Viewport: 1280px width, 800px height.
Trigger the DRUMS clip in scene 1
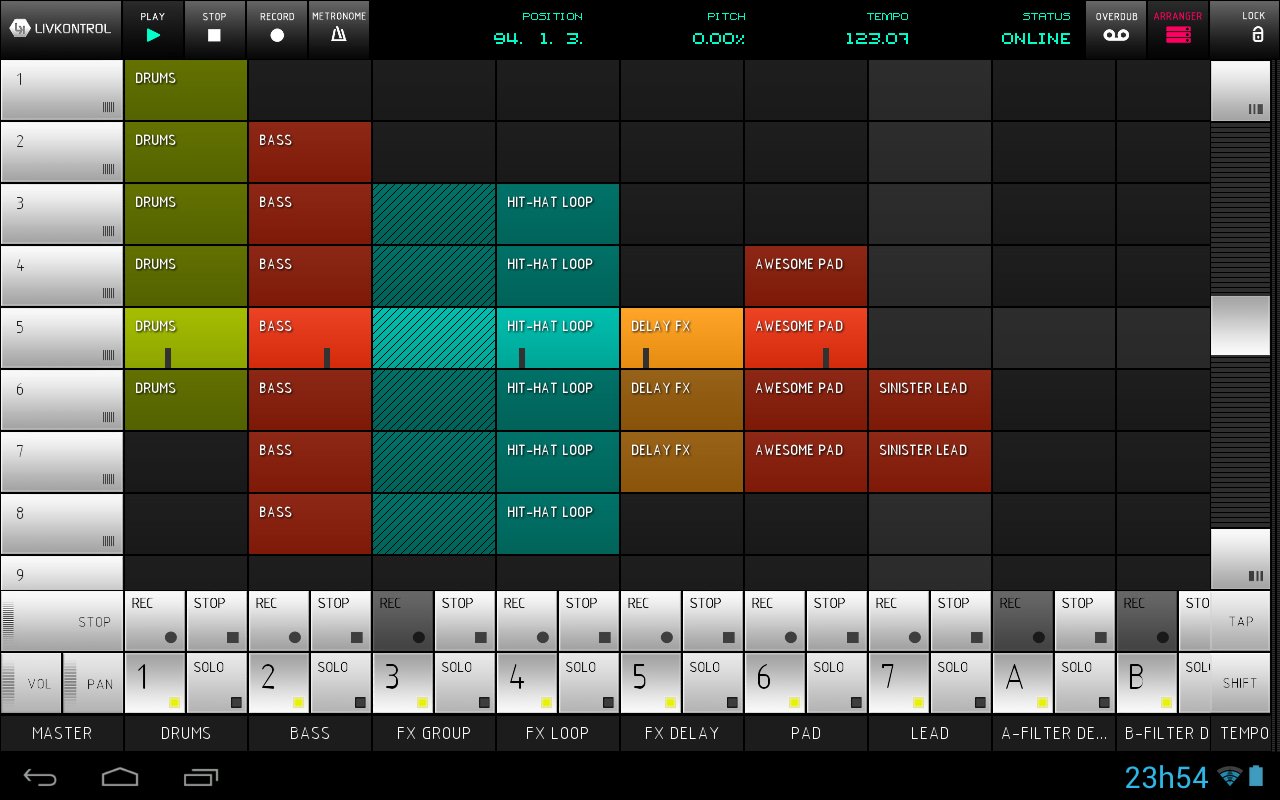pyautogui.click(x=186, y=90)
